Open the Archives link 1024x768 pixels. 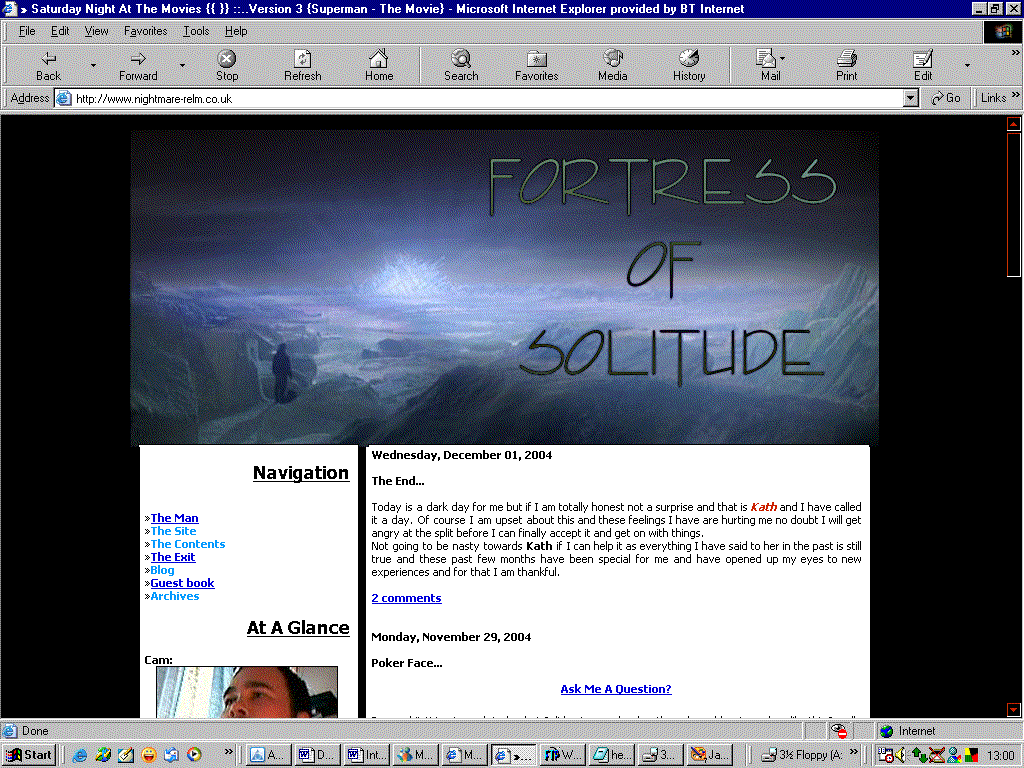(x=175, y=596)
